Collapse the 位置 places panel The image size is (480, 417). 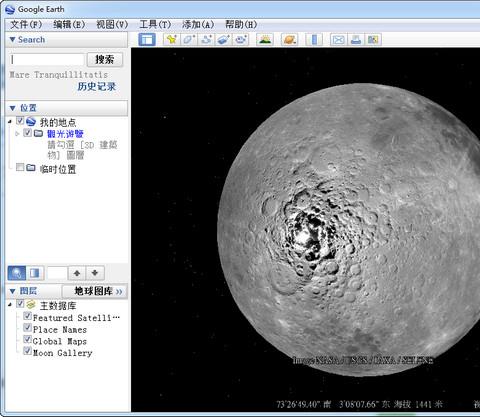(x=13, y=108)
